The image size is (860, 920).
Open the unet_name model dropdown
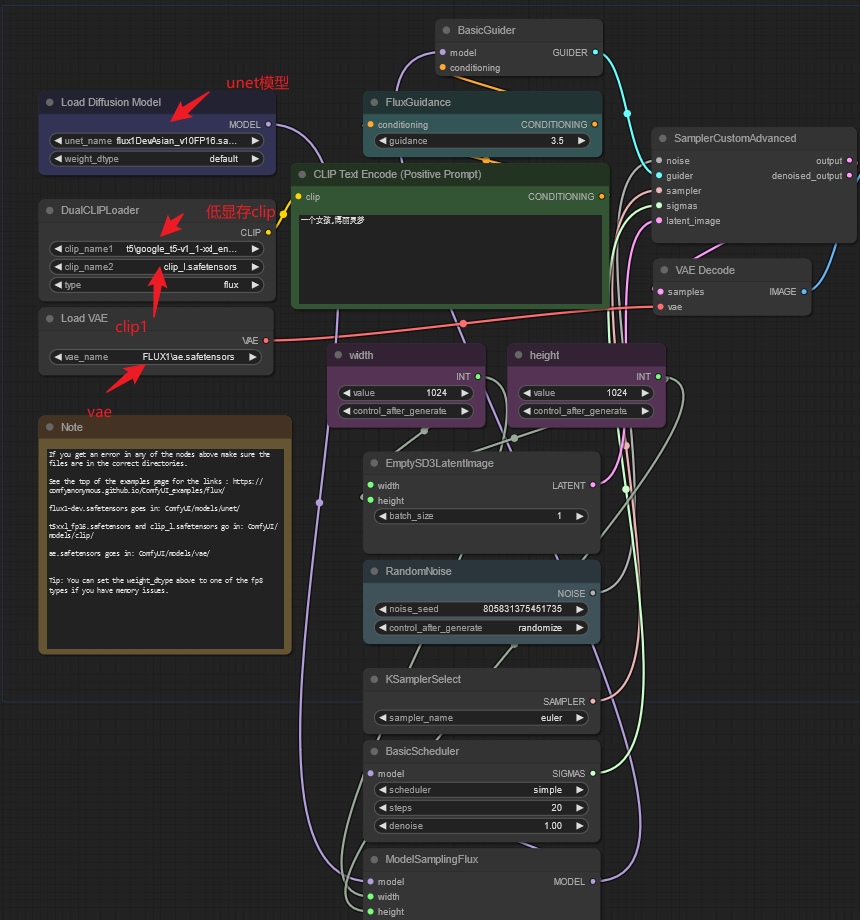coord(156,141)
